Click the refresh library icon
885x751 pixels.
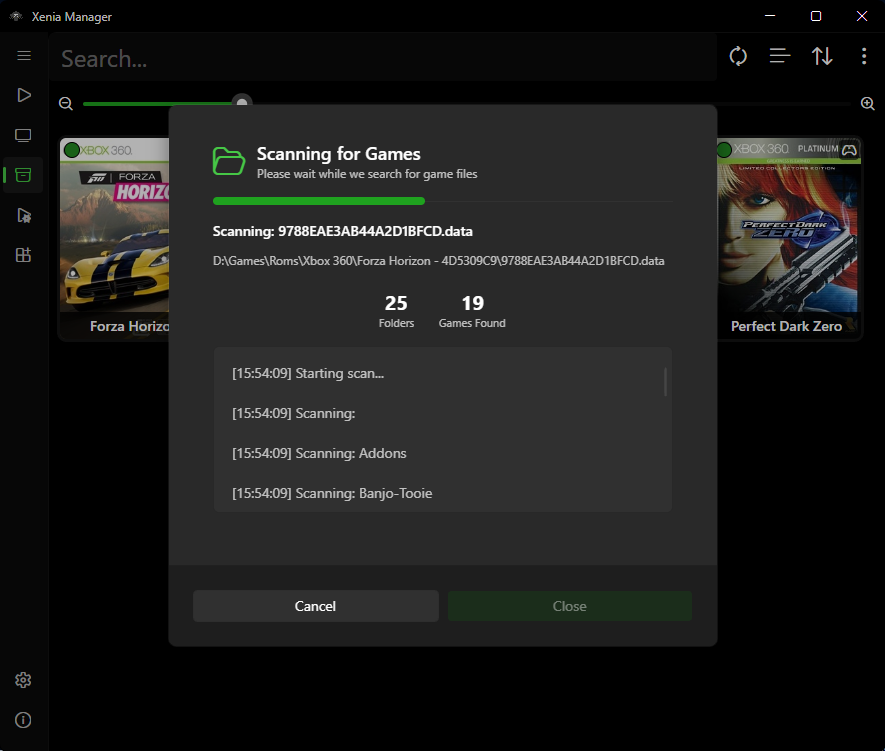[738, 56]
